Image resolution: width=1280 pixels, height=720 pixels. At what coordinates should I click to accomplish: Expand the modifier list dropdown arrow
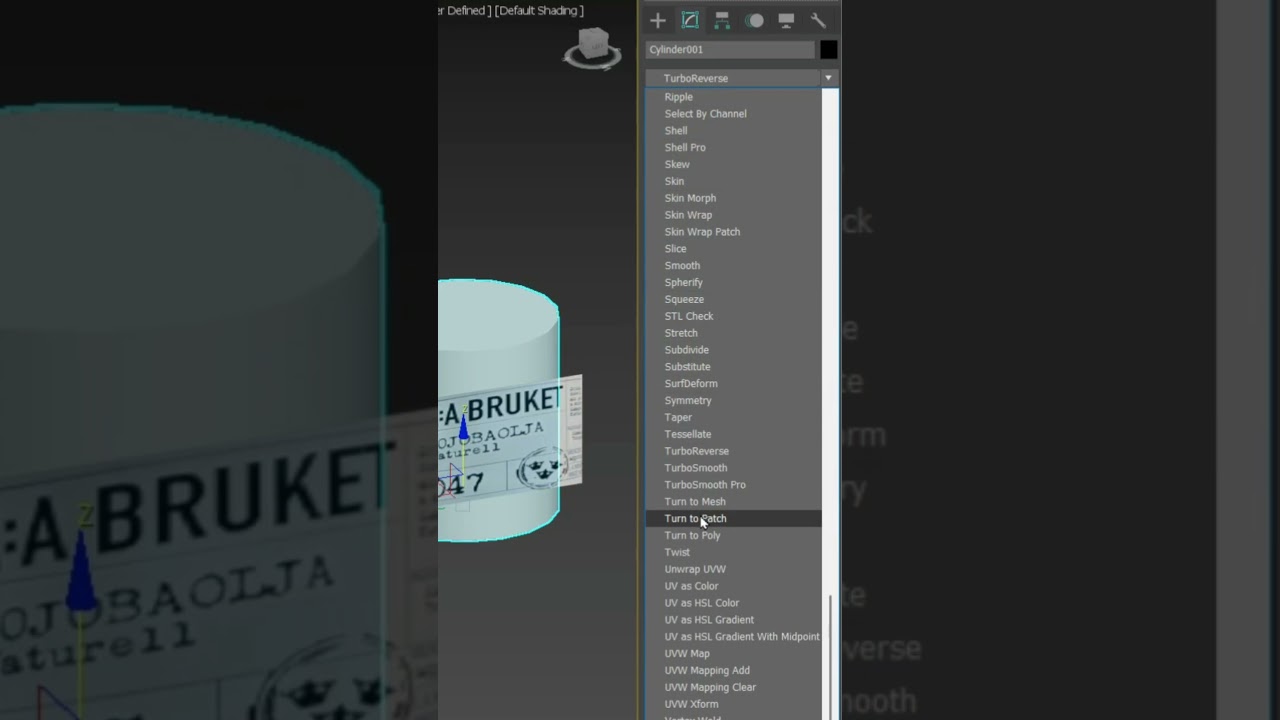(828, 78)
